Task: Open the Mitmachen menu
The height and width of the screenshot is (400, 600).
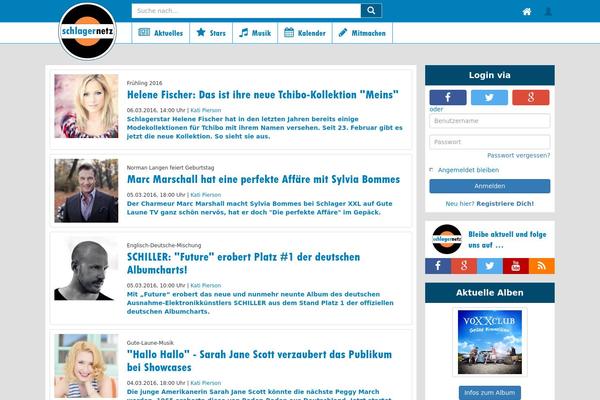Action: click(362, 33)
